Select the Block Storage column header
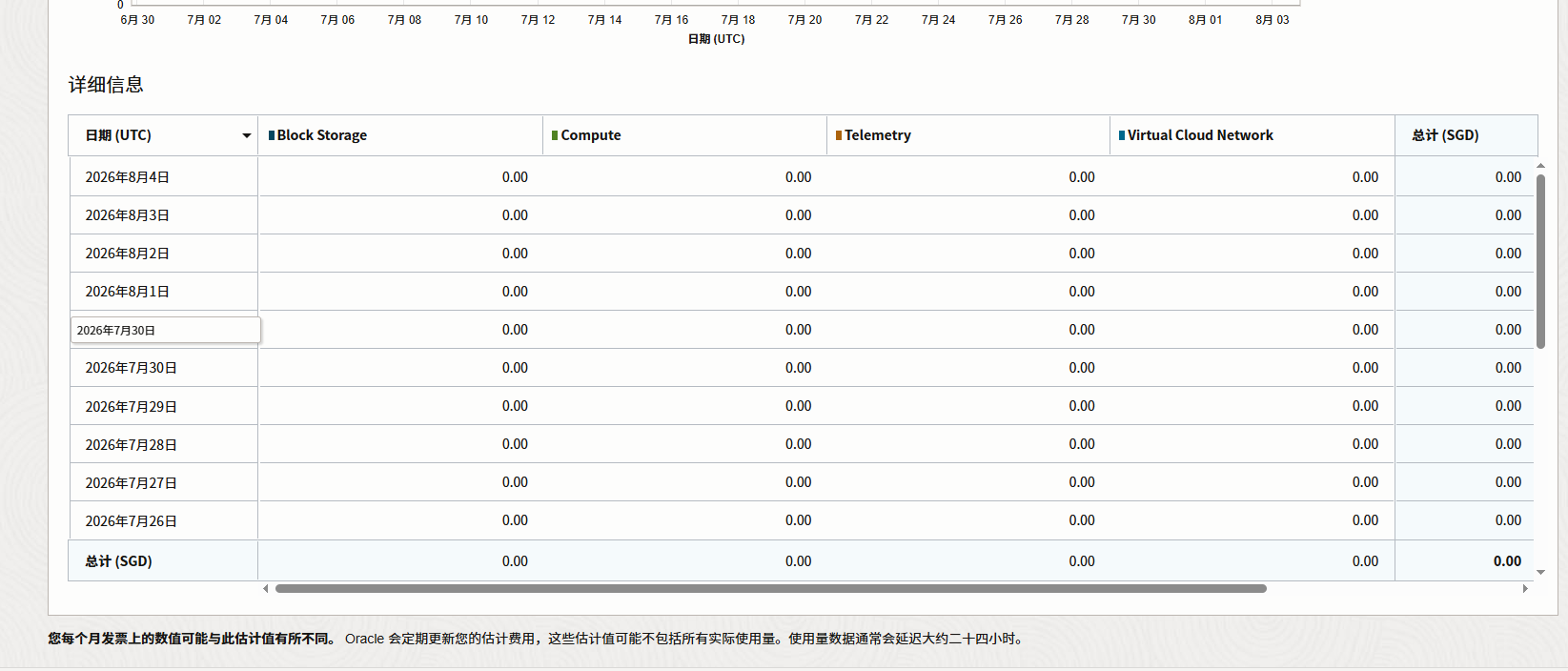Image resolution: width=1568 pixels, height=671 pixels. click(400, 135)
